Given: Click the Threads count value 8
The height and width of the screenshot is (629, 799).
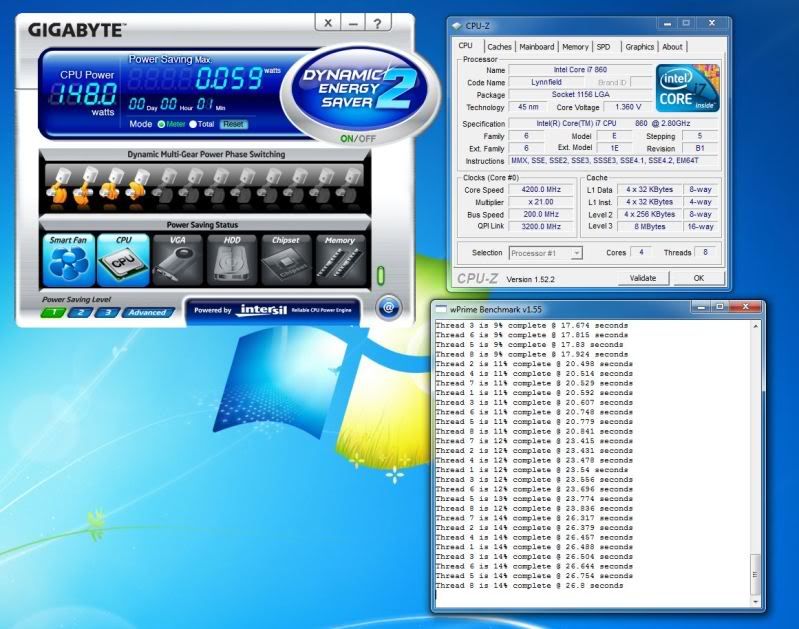Looking at the screenshot, I should (705, 252).
